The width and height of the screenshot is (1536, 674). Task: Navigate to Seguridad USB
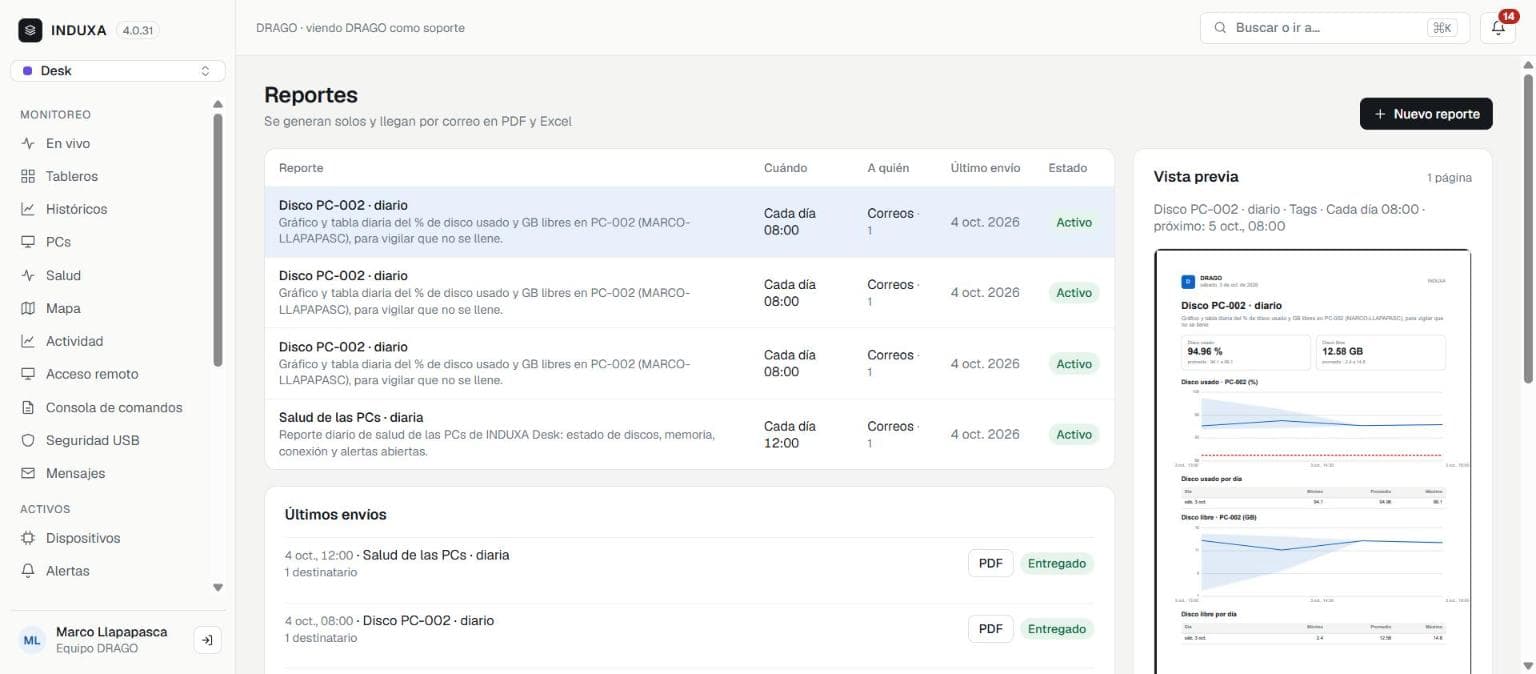[x=110, y=440]
